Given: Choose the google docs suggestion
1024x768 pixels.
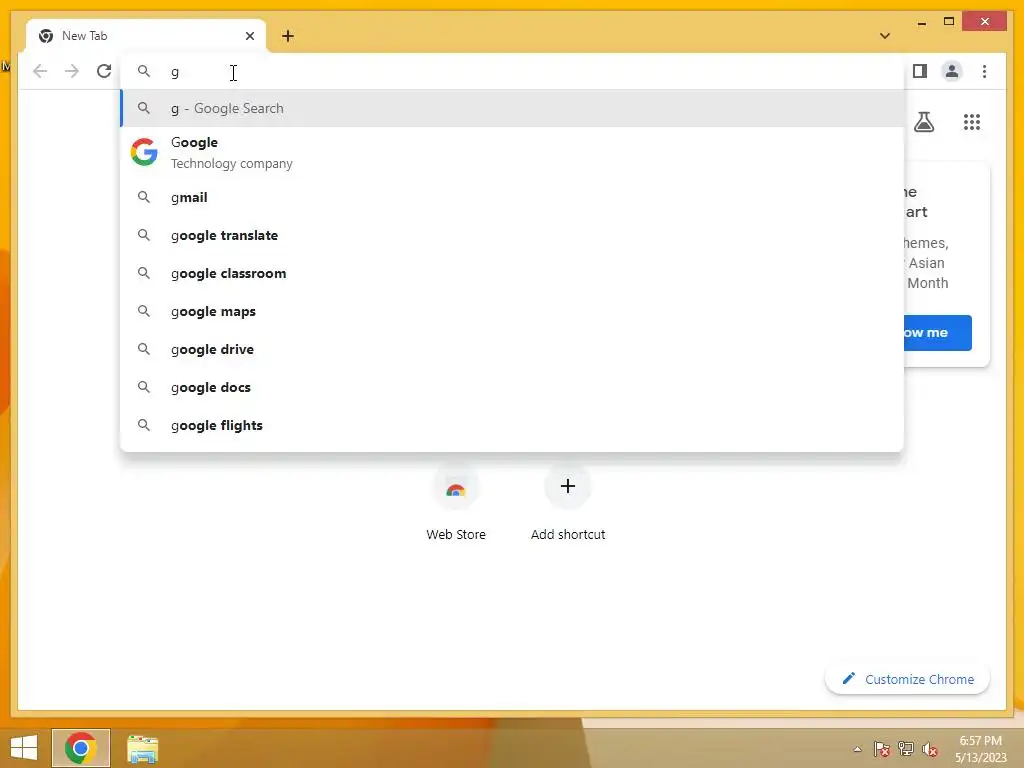Looking at the screenshot, I should (x=513, y=387).
